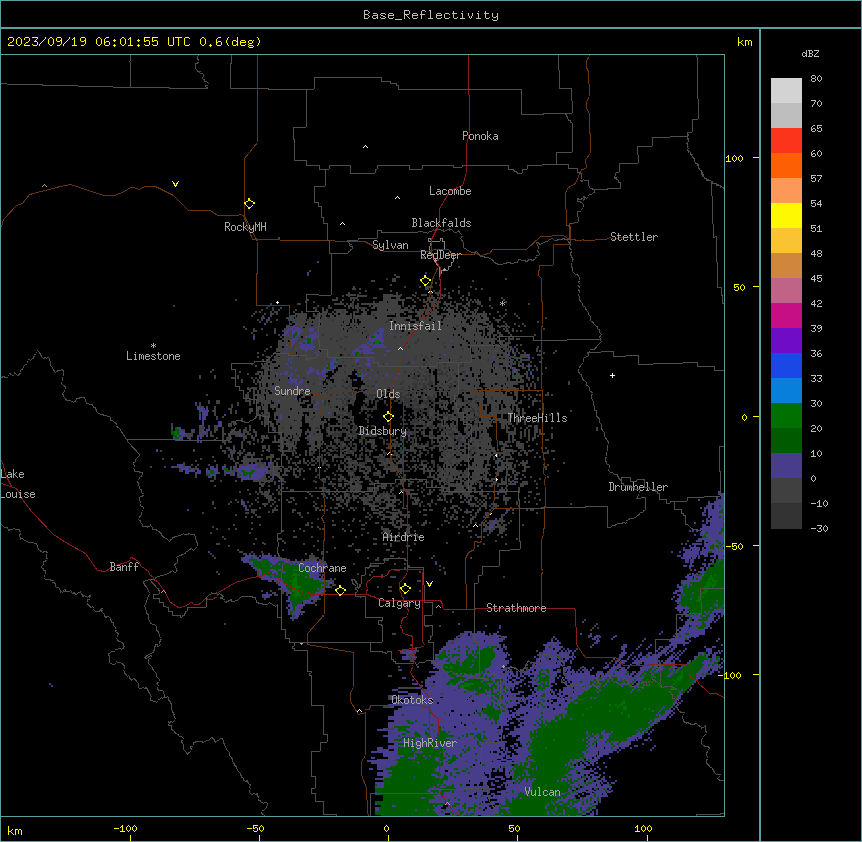
Task: Click the 50 tick on right axis
Action: 739,287
